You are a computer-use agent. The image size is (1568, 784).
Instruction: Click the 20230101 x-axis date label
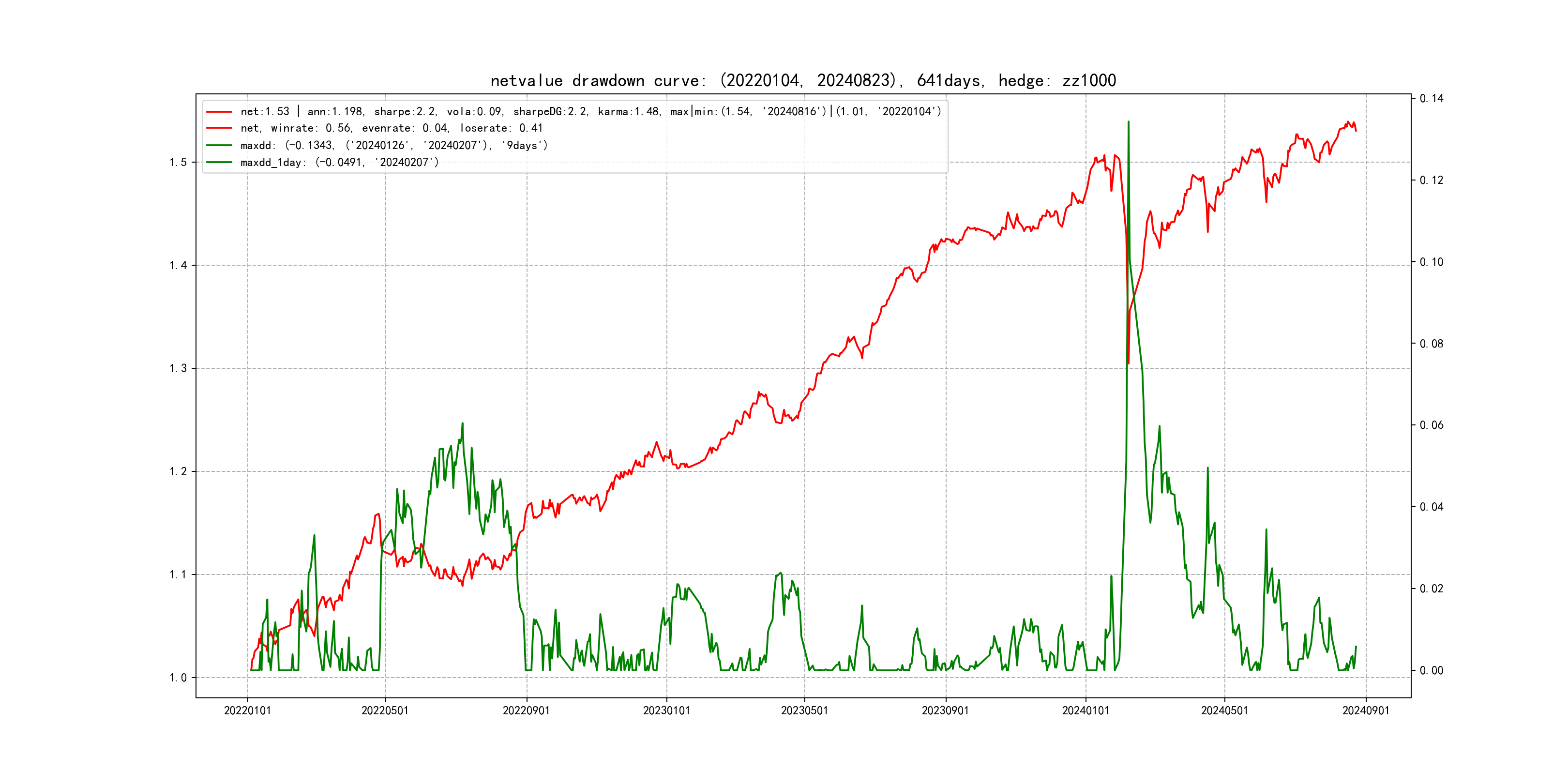[666, 710]
